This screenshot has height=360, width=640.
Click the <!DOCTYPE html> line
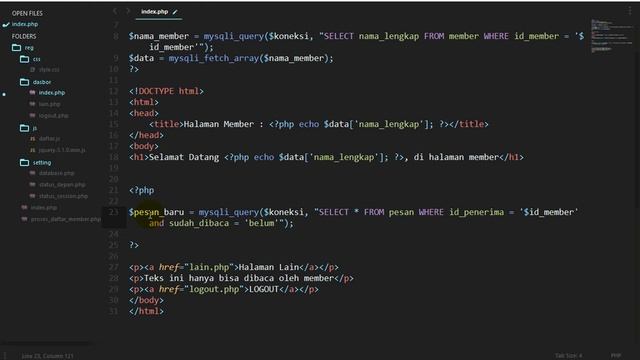[x=166, y=91]
